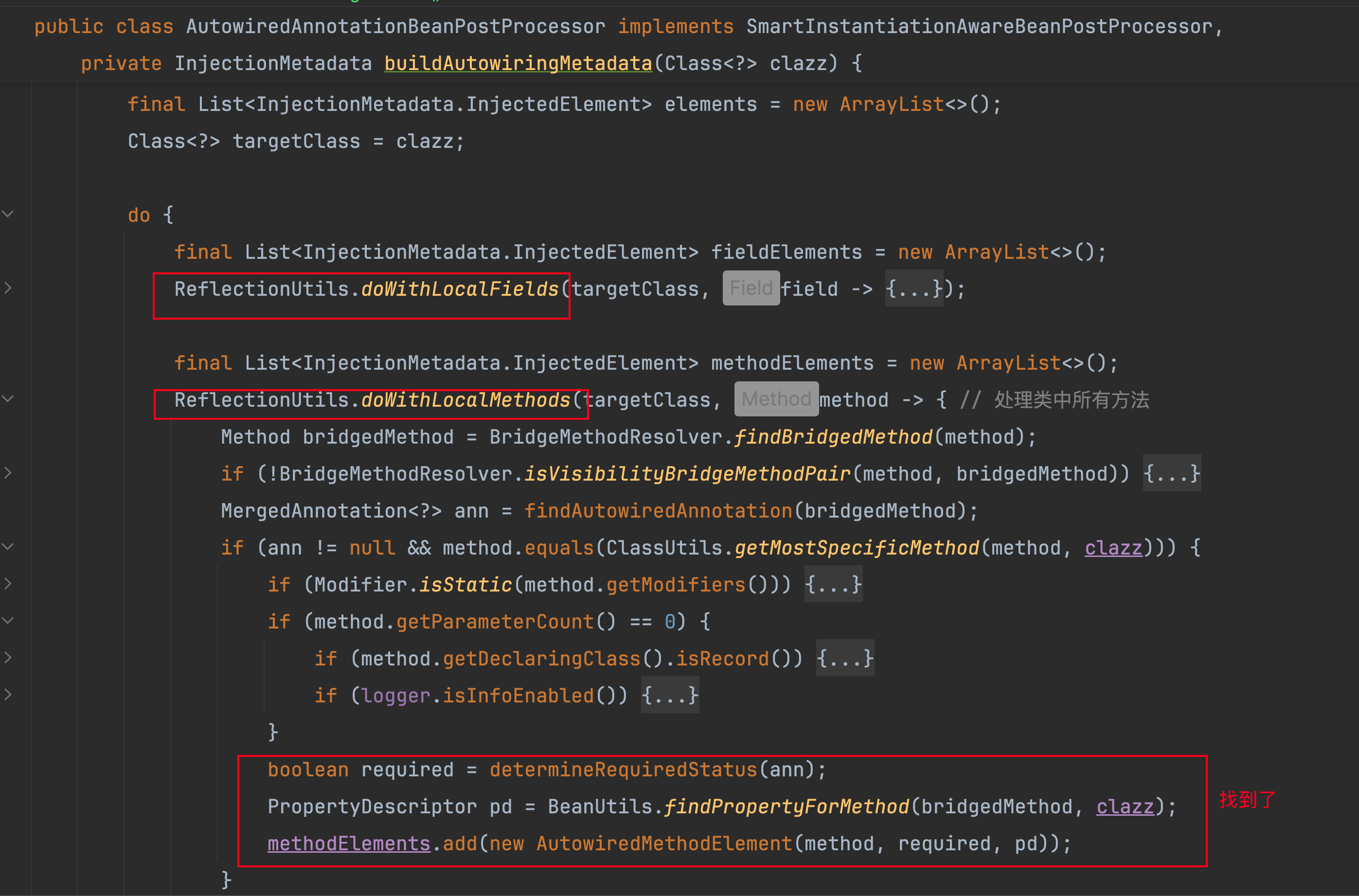Click folded {...} after field lambda
1359x896 pixels.
click(x=914, y=288)
